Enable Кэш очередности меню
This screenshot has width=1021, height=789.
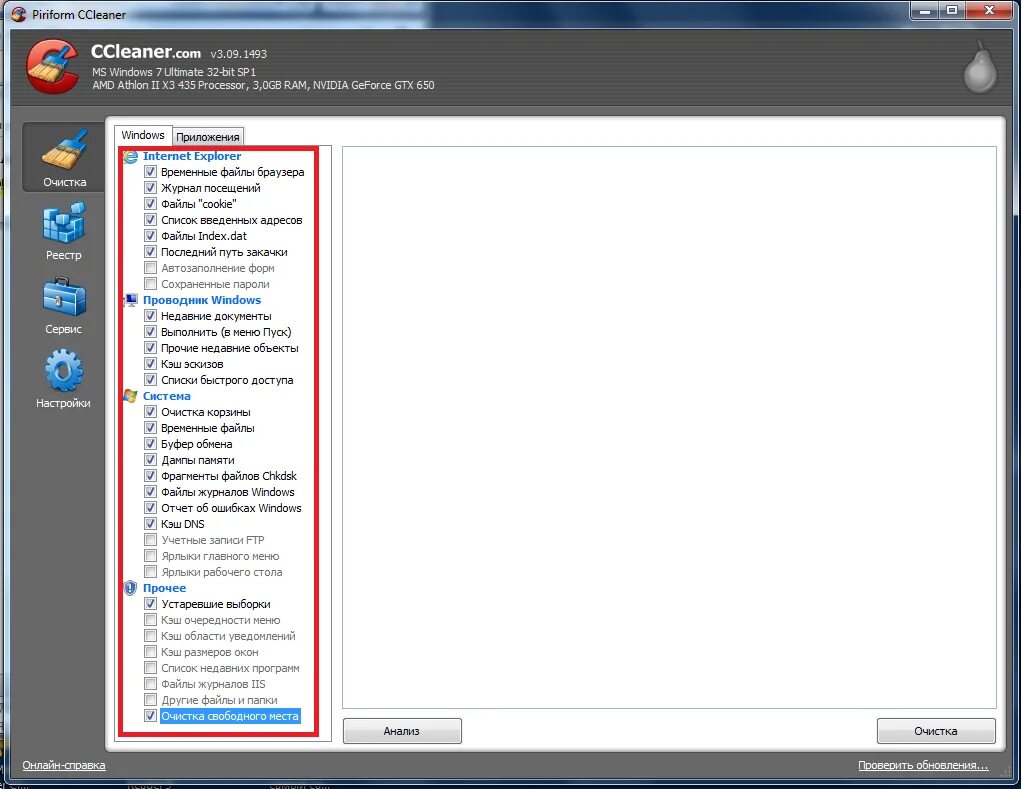pos(150,620)
